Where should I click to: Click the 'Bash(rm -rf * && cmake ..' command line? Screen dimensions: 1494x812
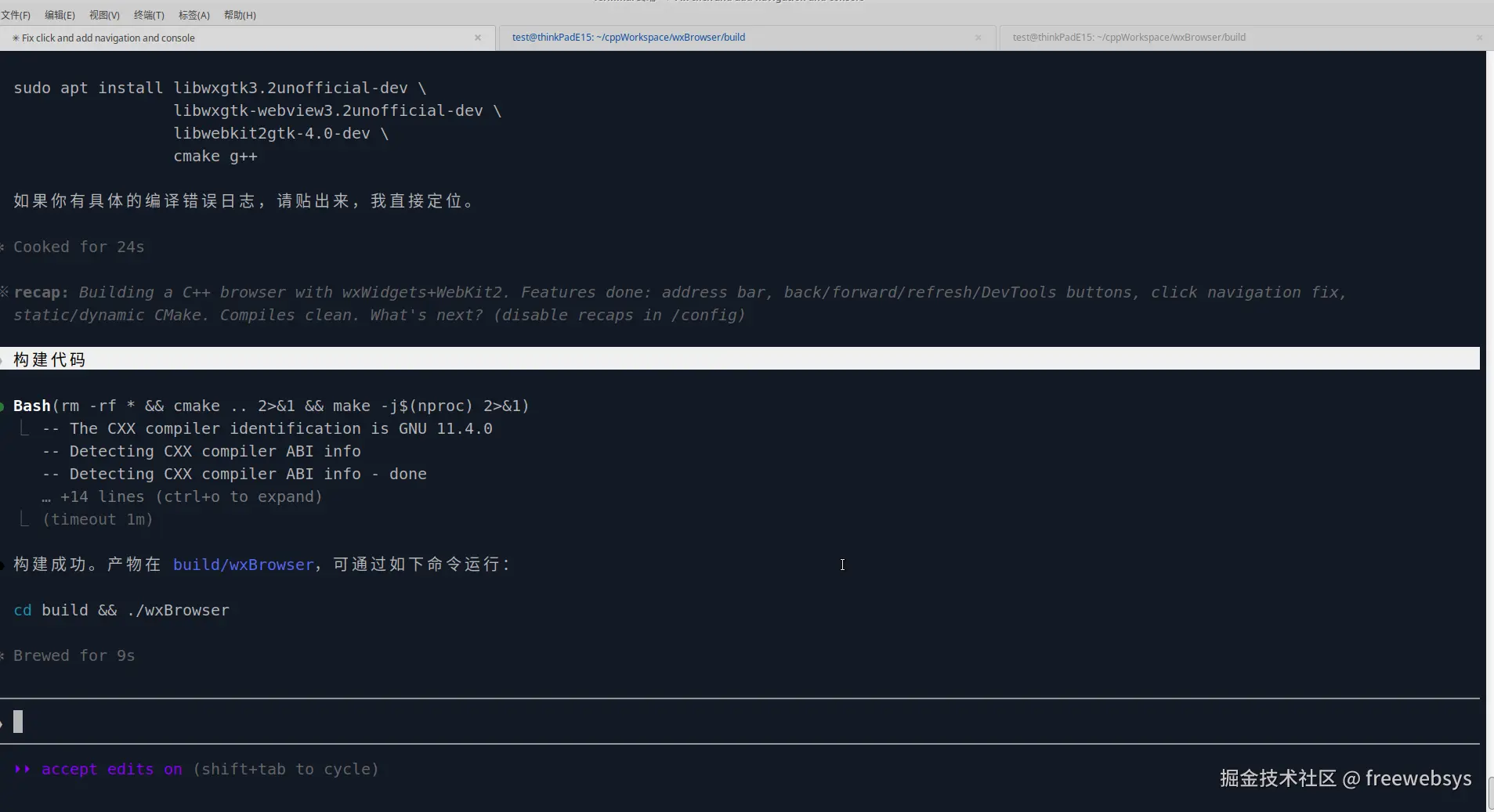click(x=271, y=406)
